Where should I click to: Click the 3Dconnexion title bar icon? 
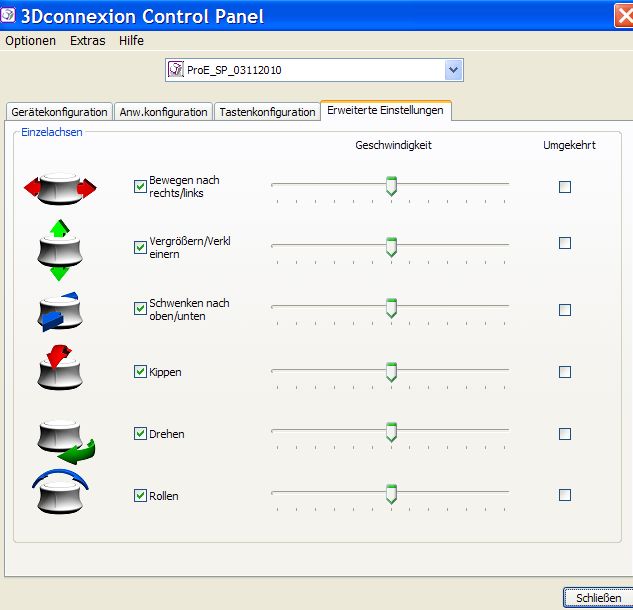[x=8, y=15]
